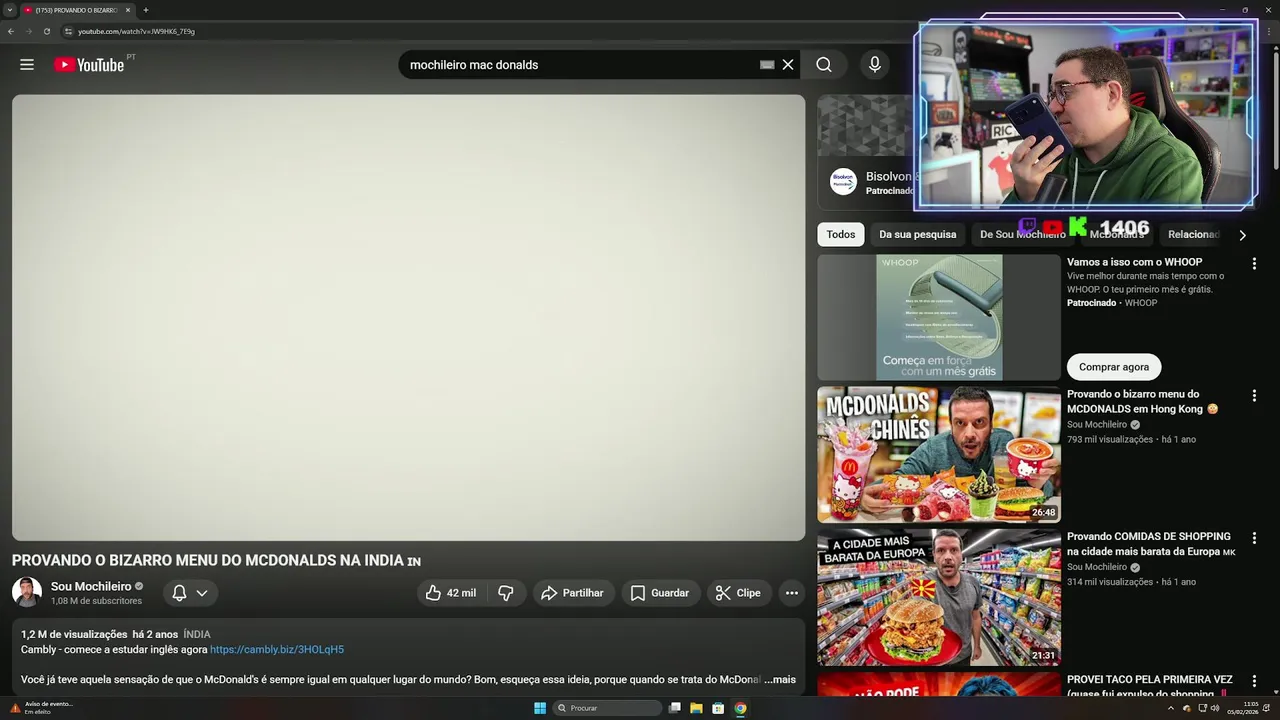This screenshot has width=1280, height=720.
Task: Open McDonalds Chinês Hong Kong video thumbnail
Action: click(939, 455)
